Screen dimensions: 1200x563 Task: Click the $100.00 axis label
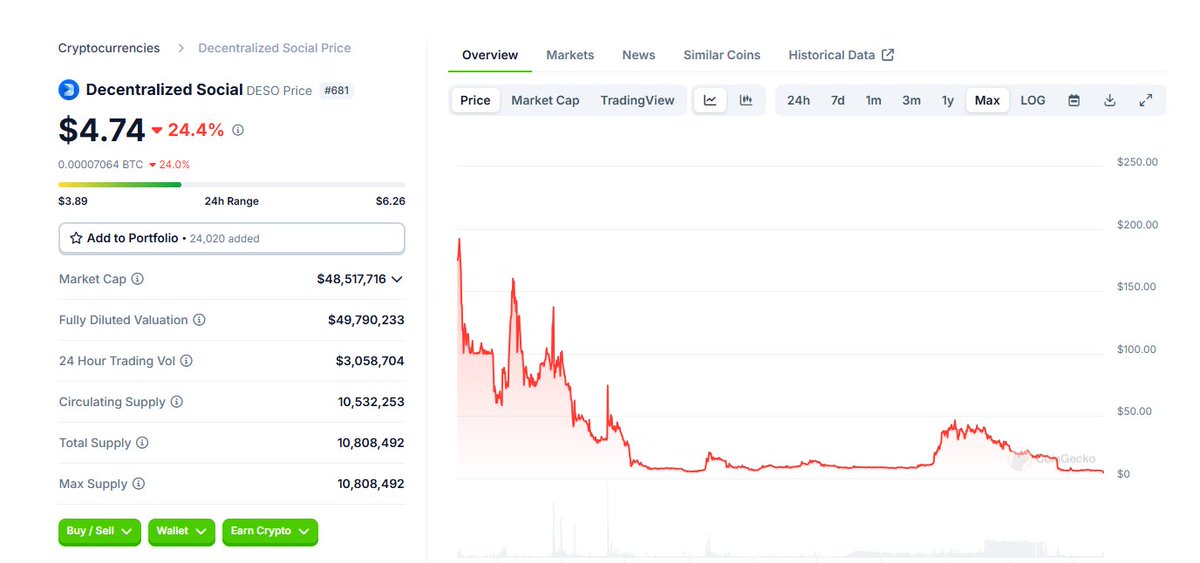click(x=1137, y=349)
